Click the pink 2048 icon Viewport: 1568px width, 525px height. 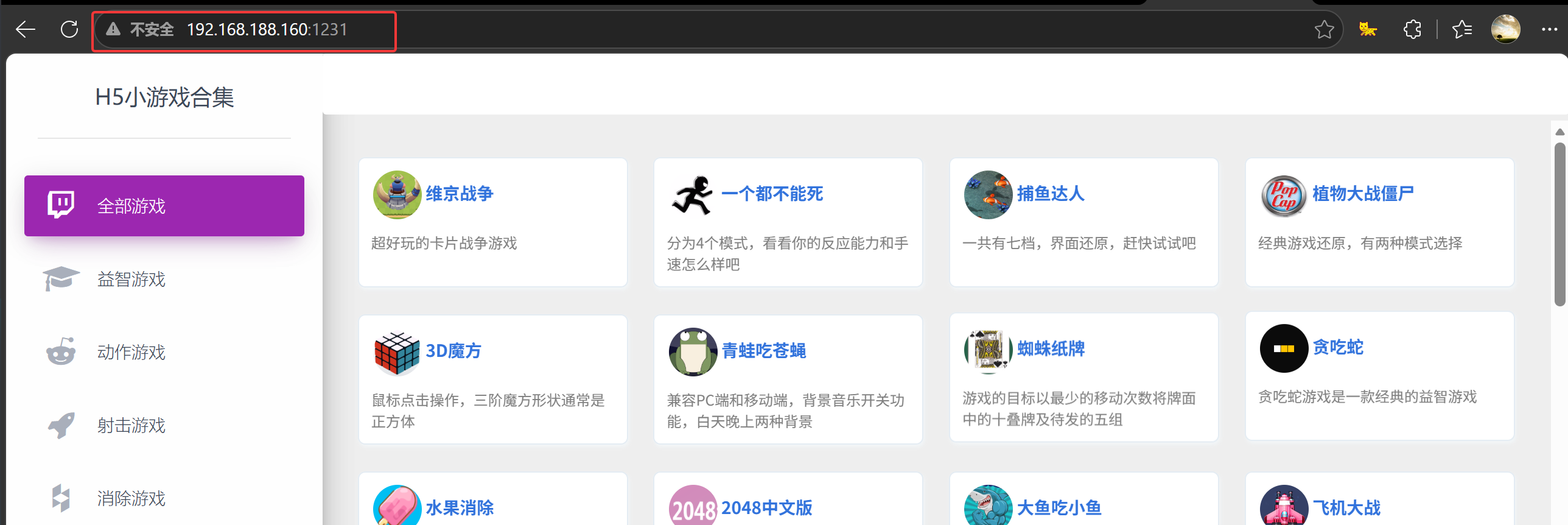[x=693, y=506]
